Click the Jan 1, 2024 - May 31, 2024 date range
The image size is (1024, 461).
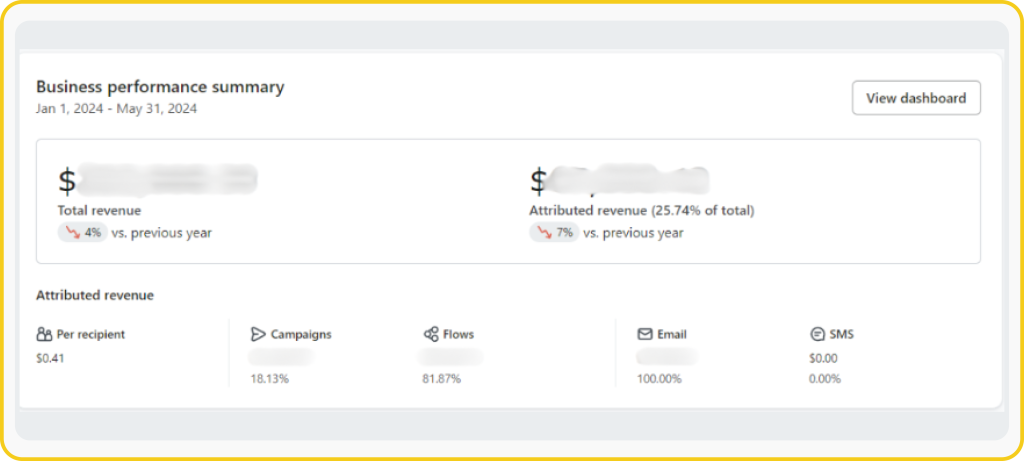116,108
